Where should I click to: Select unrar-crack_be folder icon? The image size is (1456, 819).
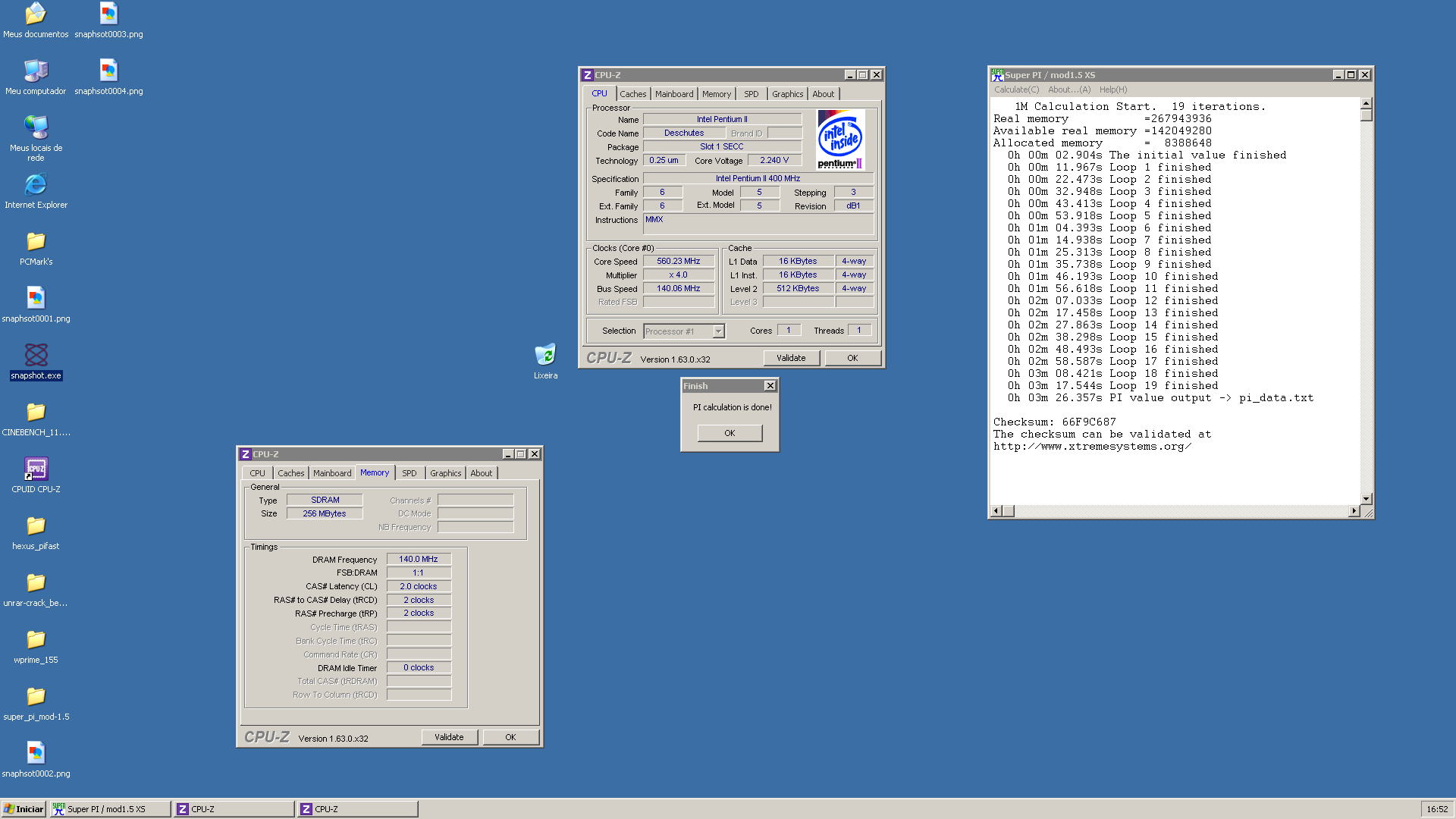36,582
